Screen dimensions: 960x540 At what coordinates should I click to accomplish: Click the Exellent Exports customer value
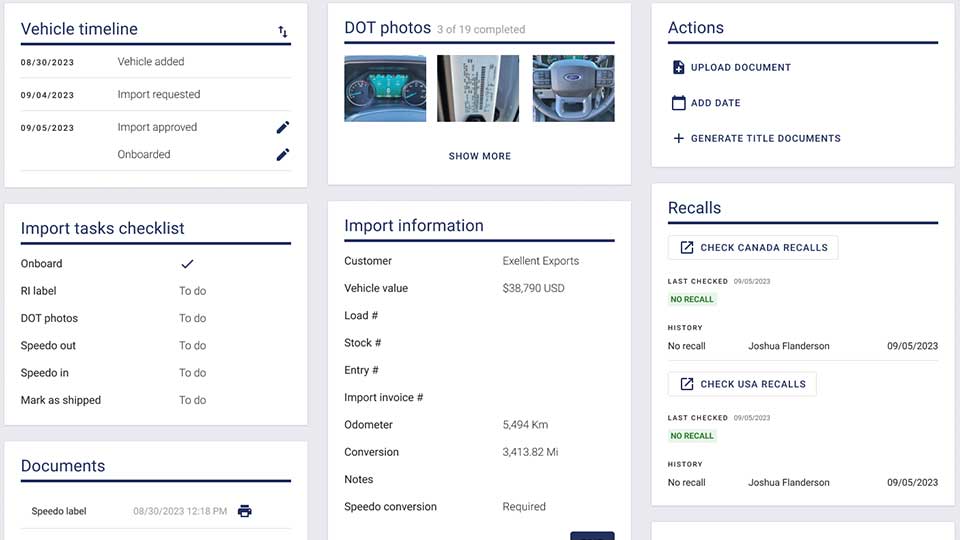tap(541, 261)
